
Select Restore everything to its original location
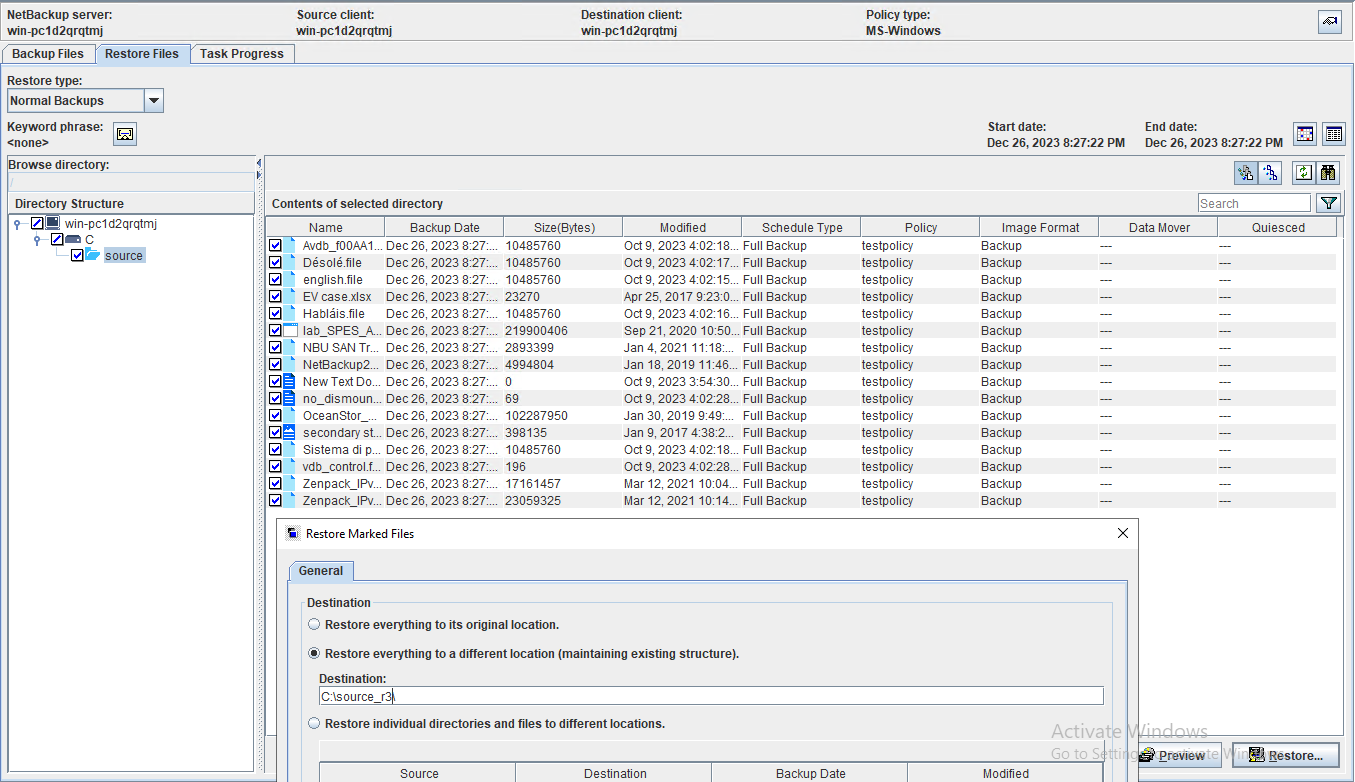coord(314,624)
